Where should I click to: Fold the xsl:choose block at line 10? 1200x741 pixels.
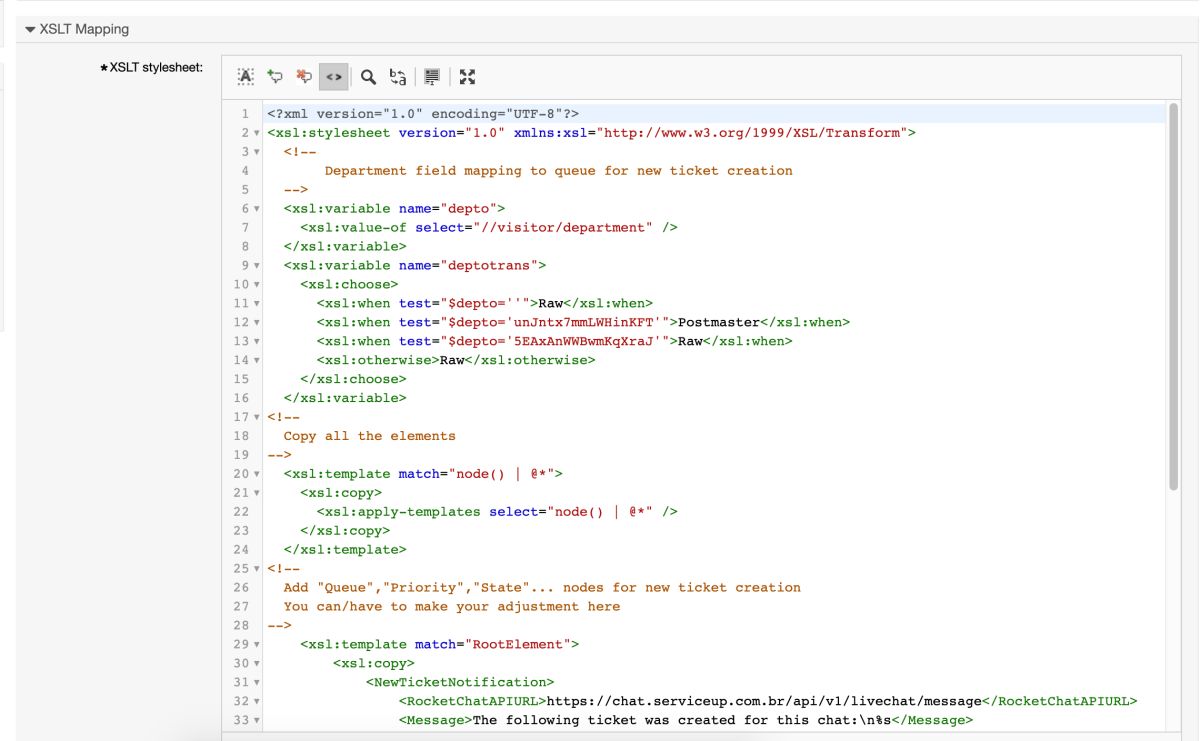pyautogui.click(x=256, y=285)
